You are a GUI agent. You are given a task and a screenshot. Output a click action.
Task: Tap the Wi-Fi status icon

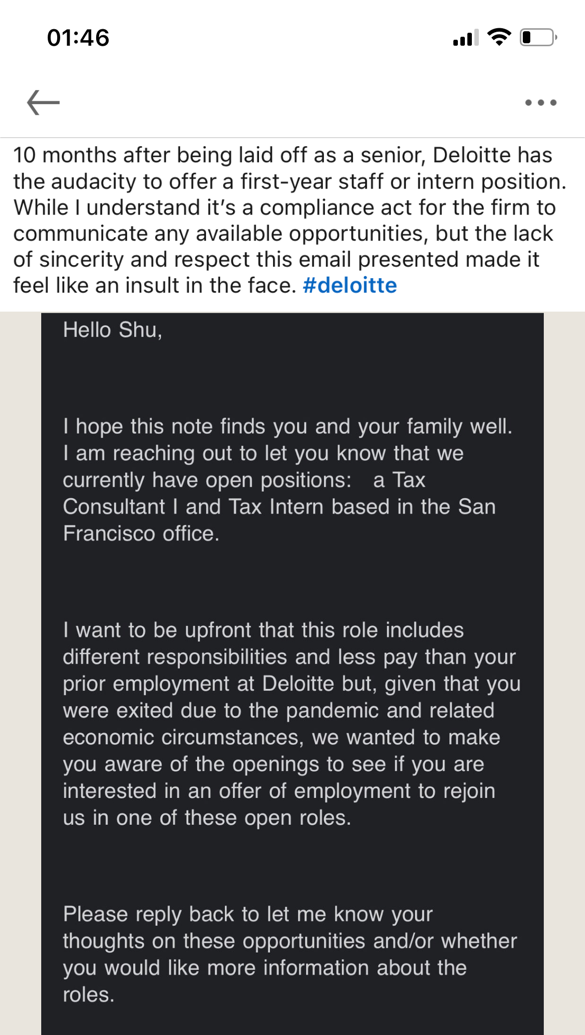(x=499, y=37)
